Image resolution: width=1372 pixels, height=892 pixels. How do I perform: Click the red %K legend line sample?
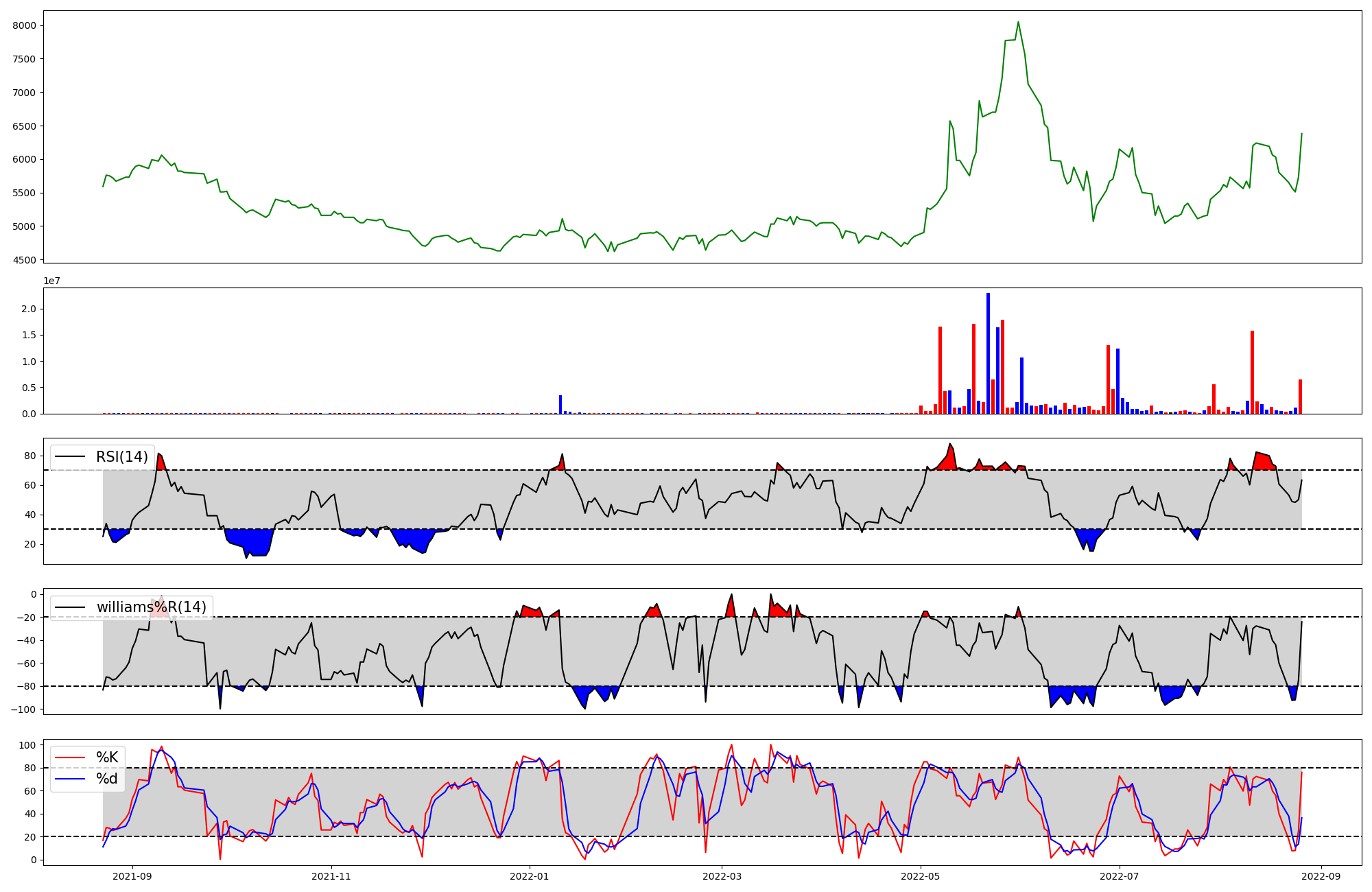pos(70,758)
